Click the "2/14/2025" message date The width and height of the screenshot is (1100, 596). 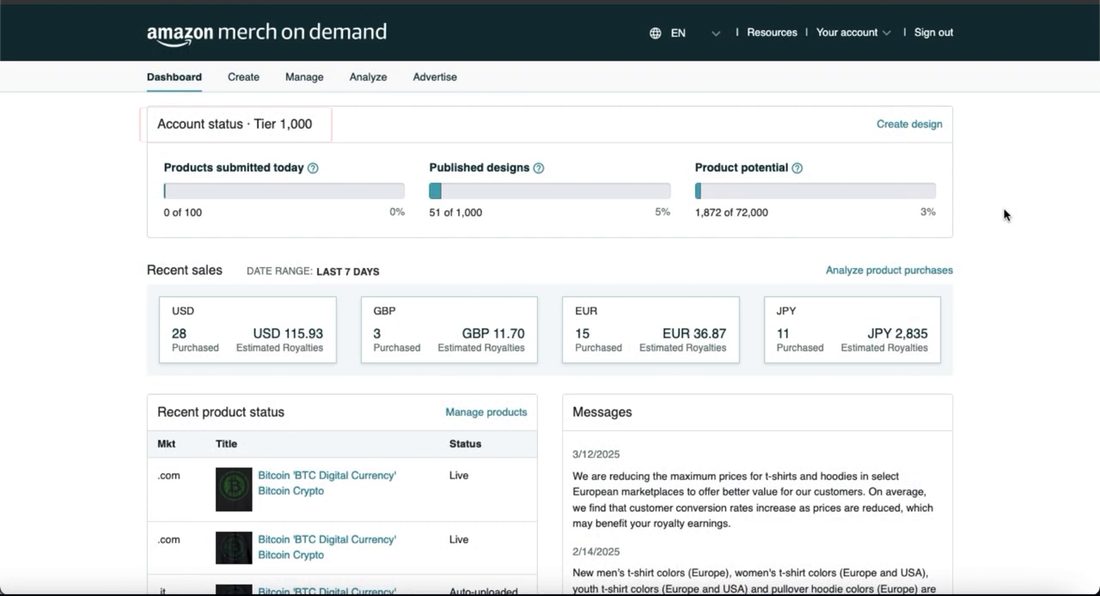click(596, 552)
